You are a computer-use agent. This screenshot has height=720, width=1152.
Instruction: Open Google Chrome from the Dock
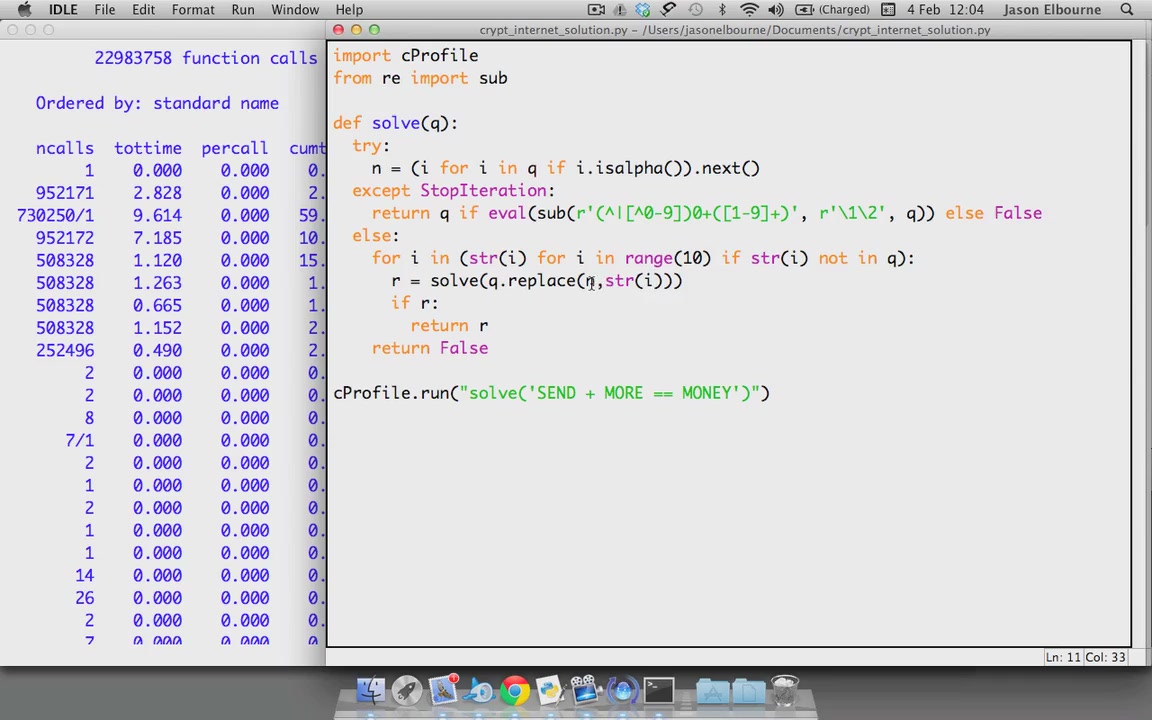pyautogui.click(x=515, y=691)
